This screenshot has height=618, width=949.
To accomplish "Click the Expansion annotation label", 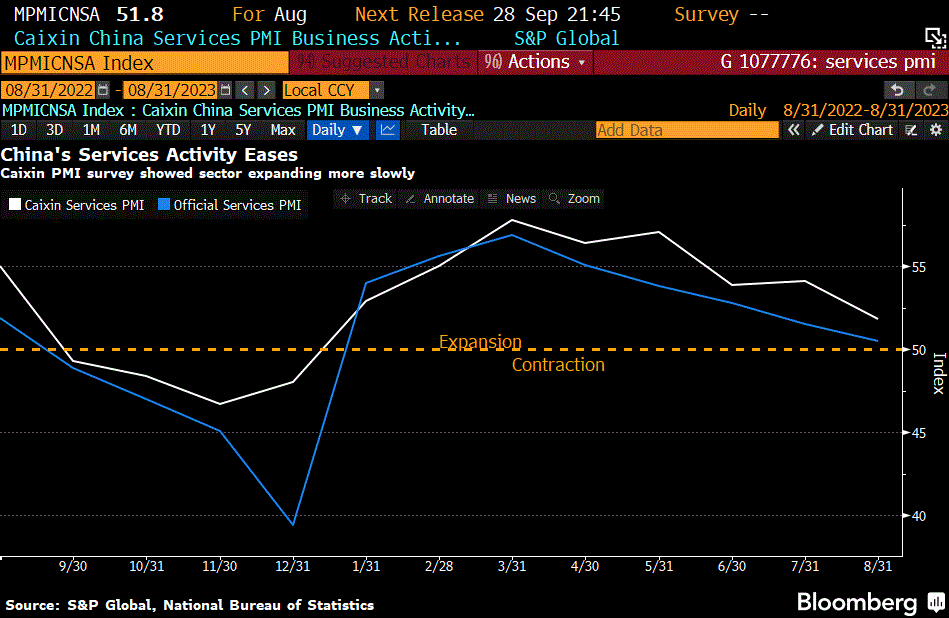I will point(480,342).
